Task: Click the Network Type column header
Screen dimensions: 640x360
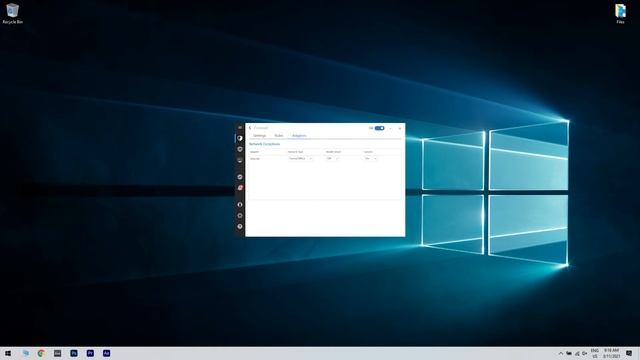Action: [x=296, y=152]
